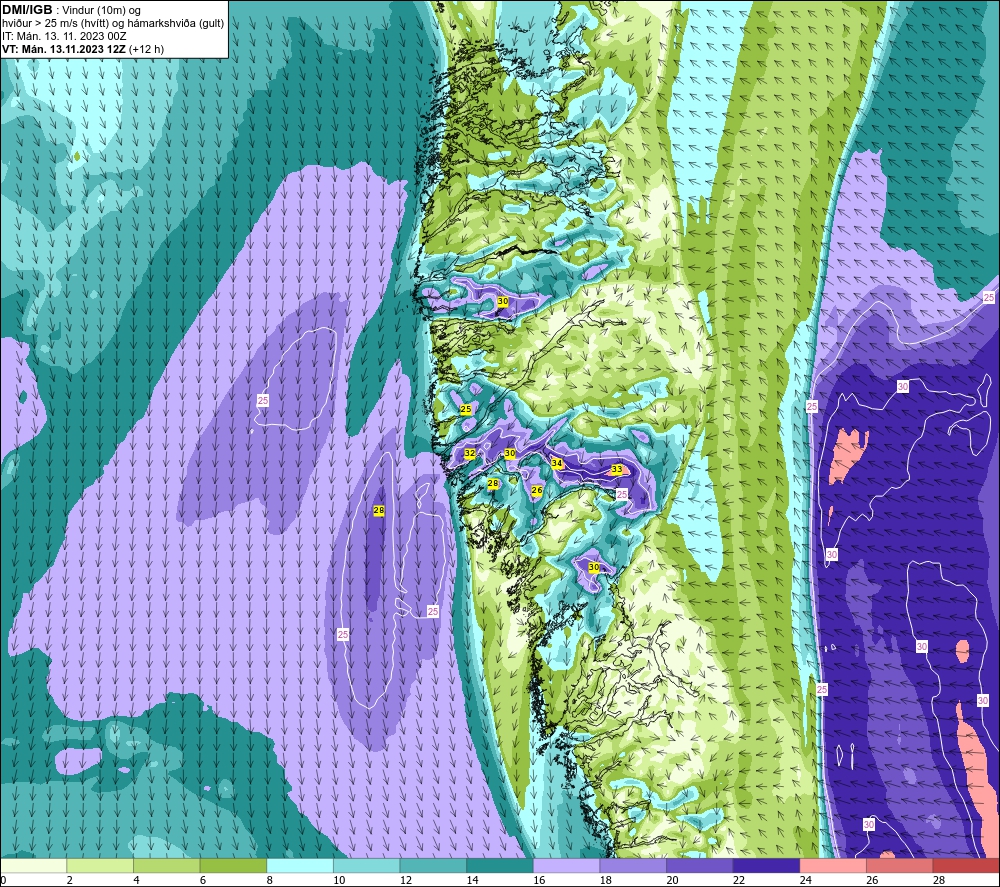Select the 20–22 m/s violet scale swatch
The height and width of the screenshot is (887, 1000).
pyautogui.click(x=700, y=865)
